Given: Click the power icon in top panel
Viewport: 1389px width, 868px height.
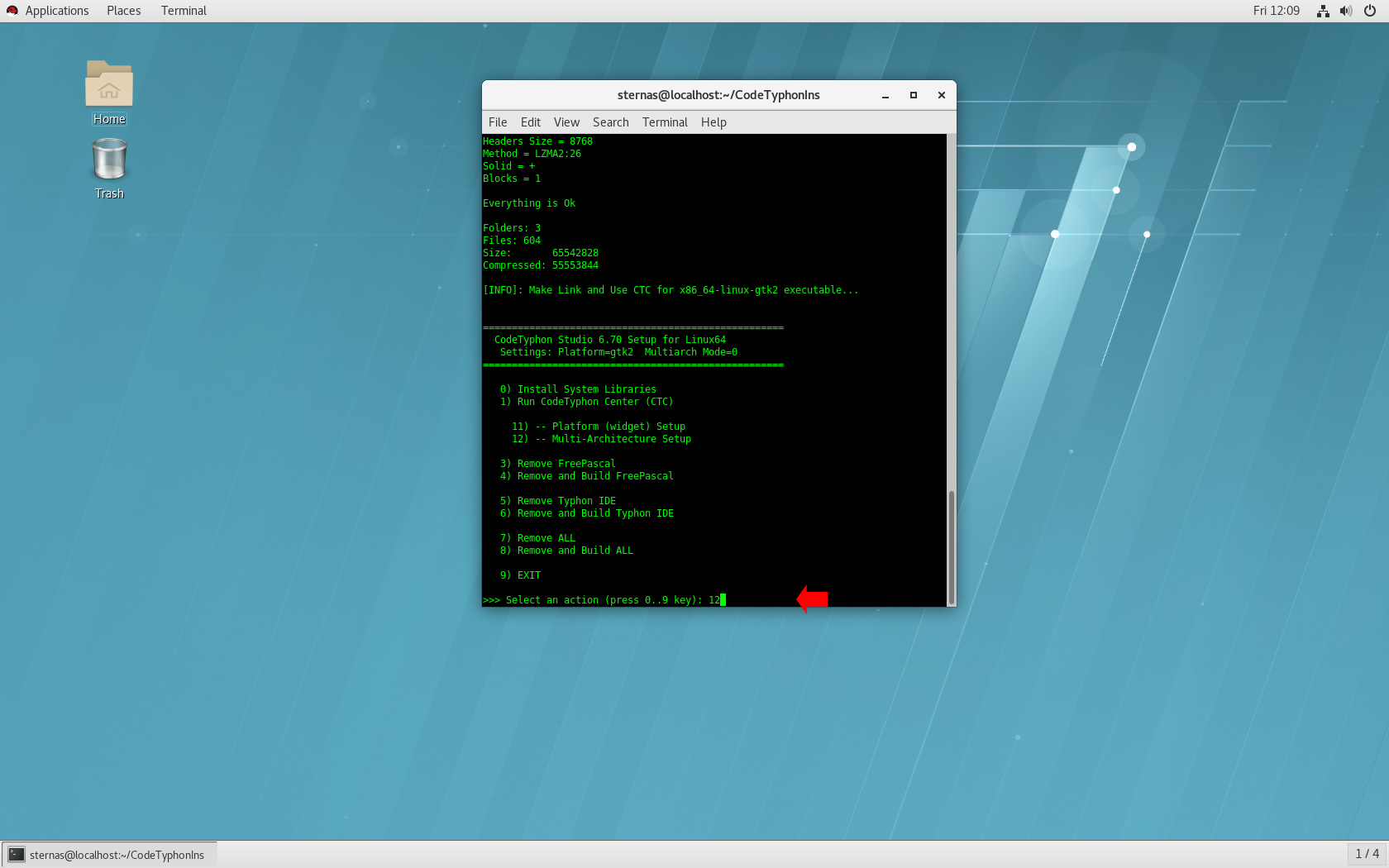Looking at the screenshot, I should 1370,11.
